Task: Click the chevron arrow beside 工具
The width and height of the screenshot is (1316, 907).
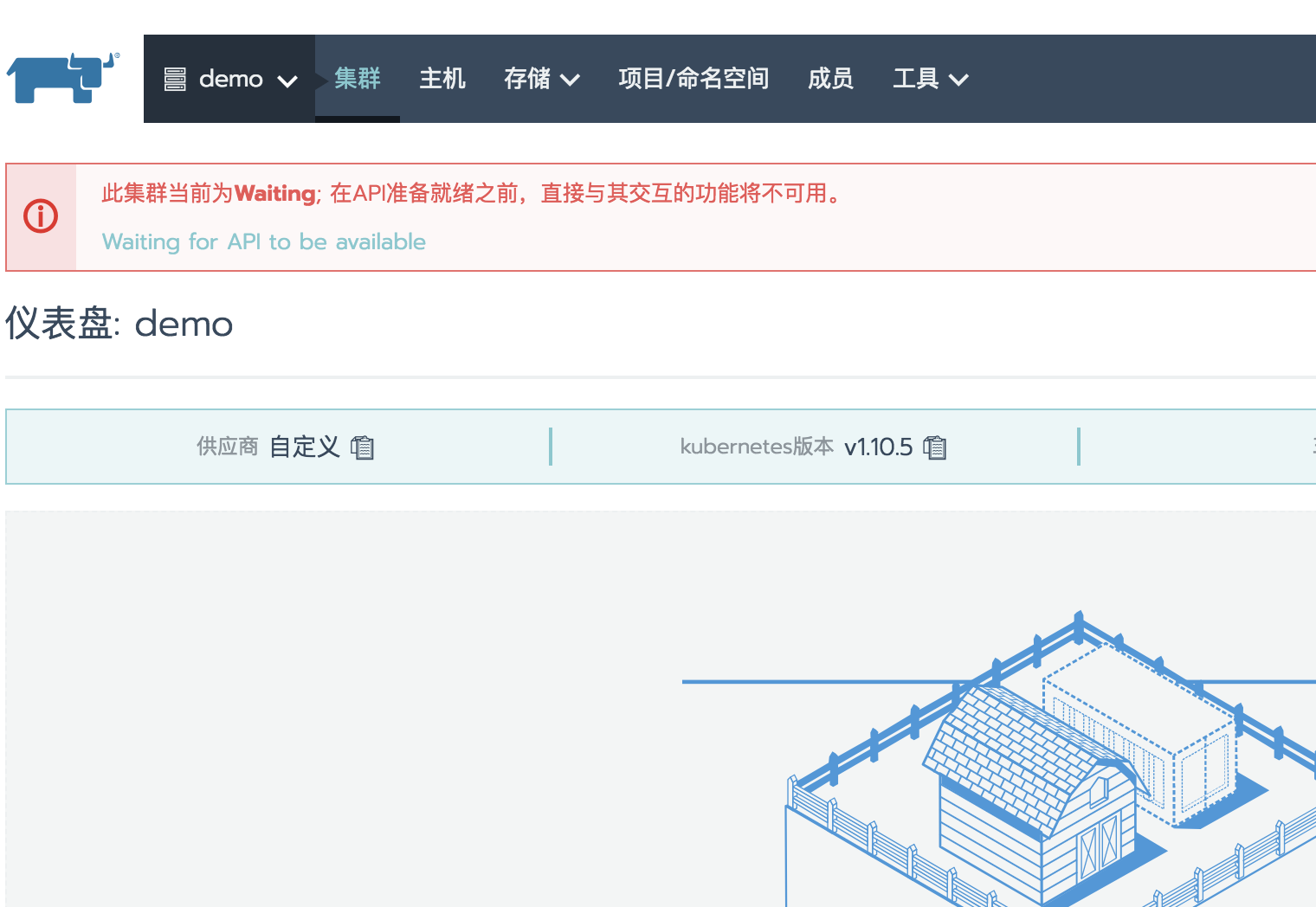Action: coord(958,80)
